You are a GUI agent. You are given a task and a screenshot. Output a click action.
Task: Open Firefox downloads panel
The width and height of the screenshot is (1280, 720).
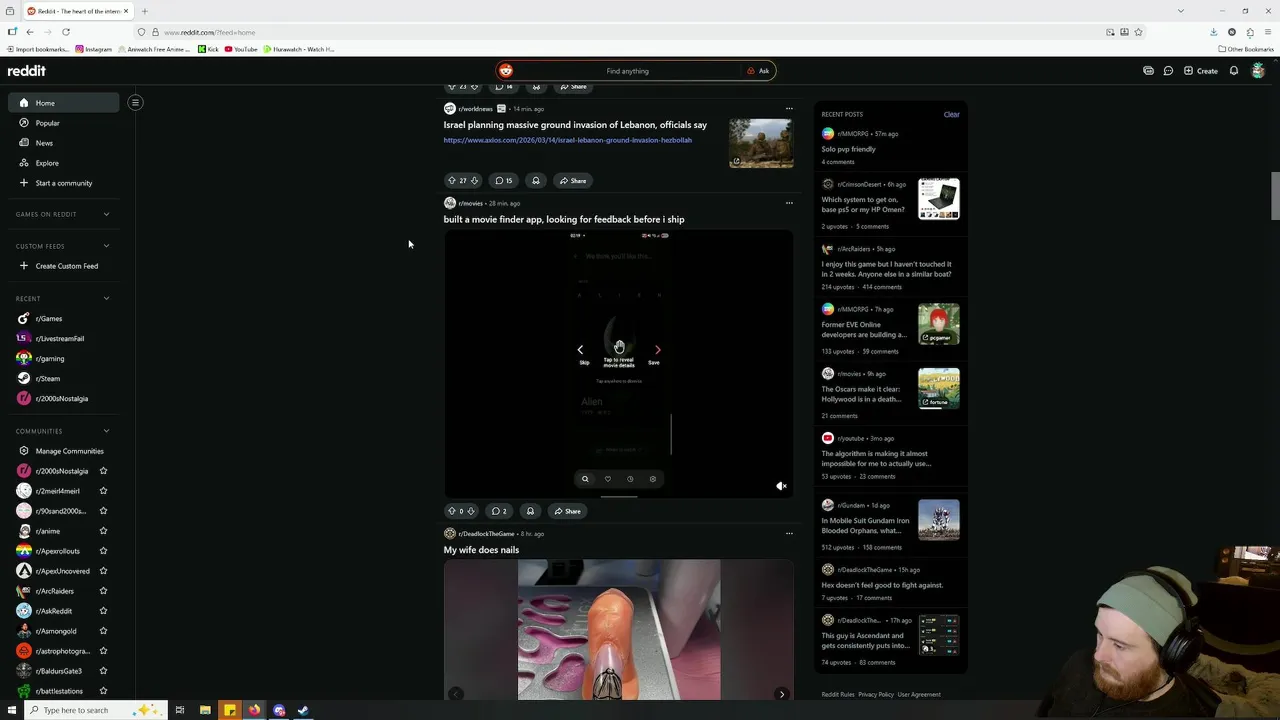point(1214,32)
